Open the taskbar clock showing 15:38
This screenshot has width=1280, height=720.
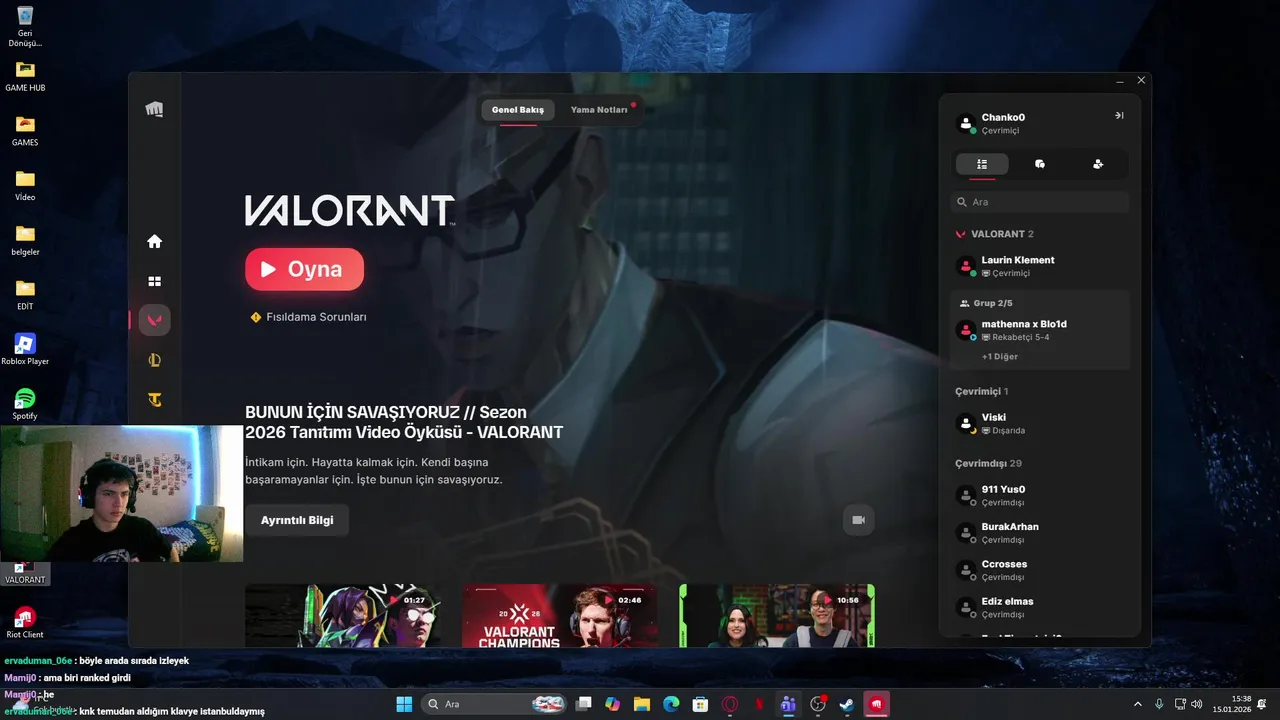(1232, 704)
